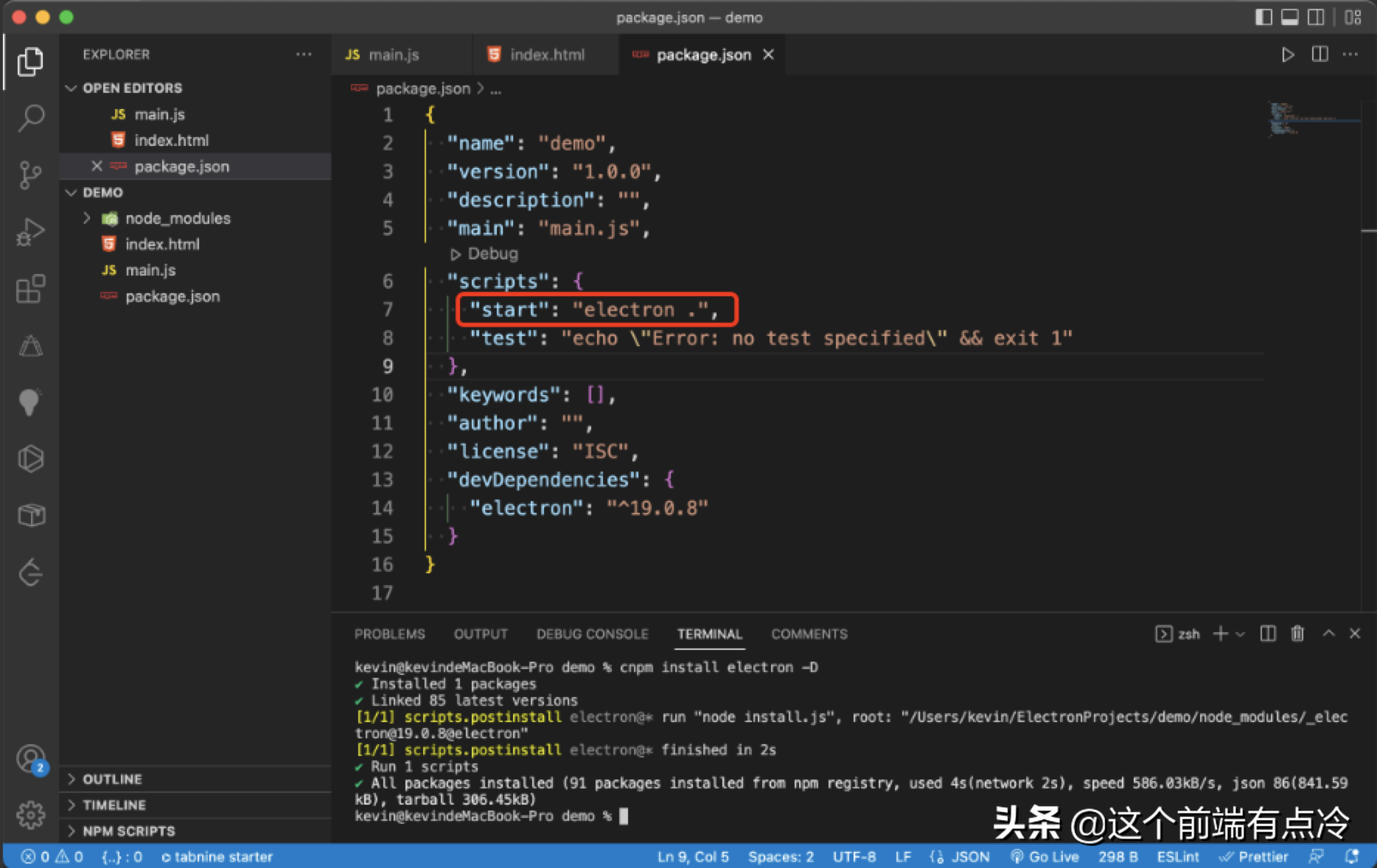Viewport: 1377px width, 868px height.
Task: Kill the terminal with the trash icon
Action: click(x=1298, y=634)
